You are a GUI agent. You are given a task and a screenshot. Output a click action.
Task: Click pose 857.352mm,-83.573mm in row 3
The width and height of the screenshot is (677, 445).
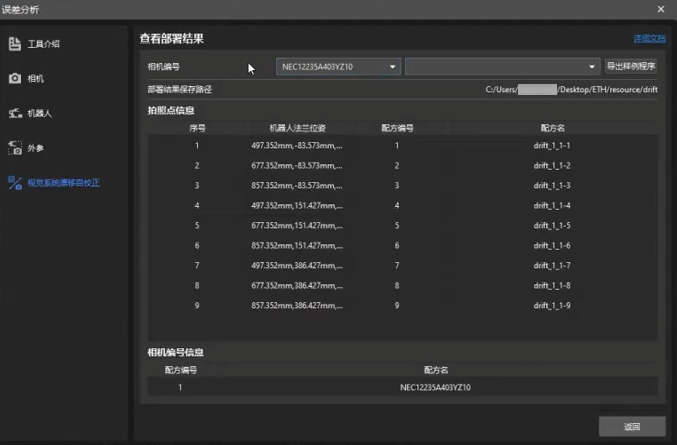(x=297, y=185)
